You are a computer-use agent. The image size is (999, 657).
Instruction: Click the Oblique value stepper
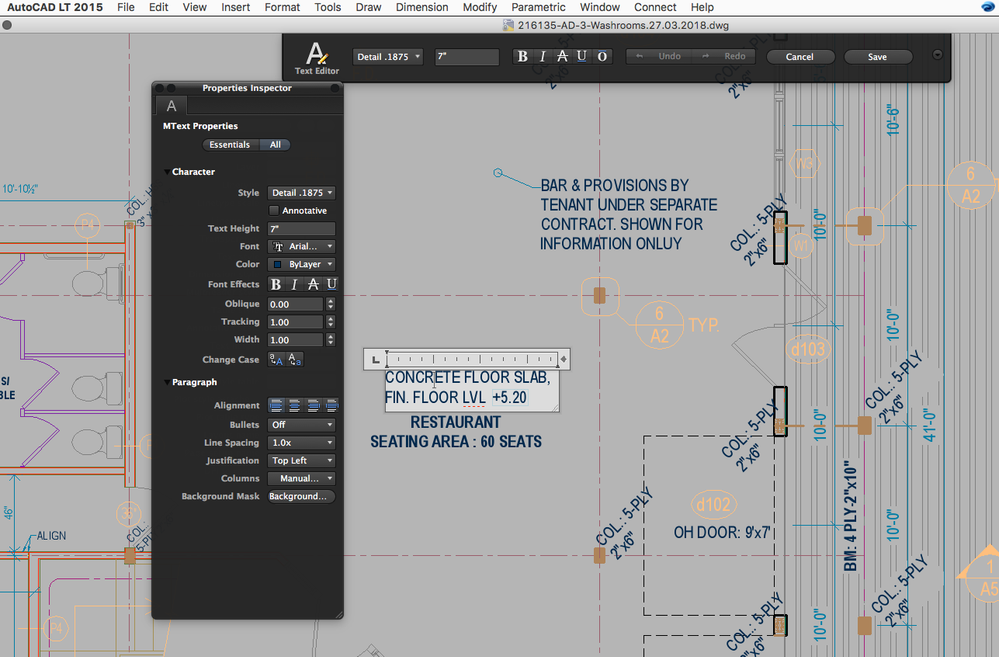click(x=330, y=304)
